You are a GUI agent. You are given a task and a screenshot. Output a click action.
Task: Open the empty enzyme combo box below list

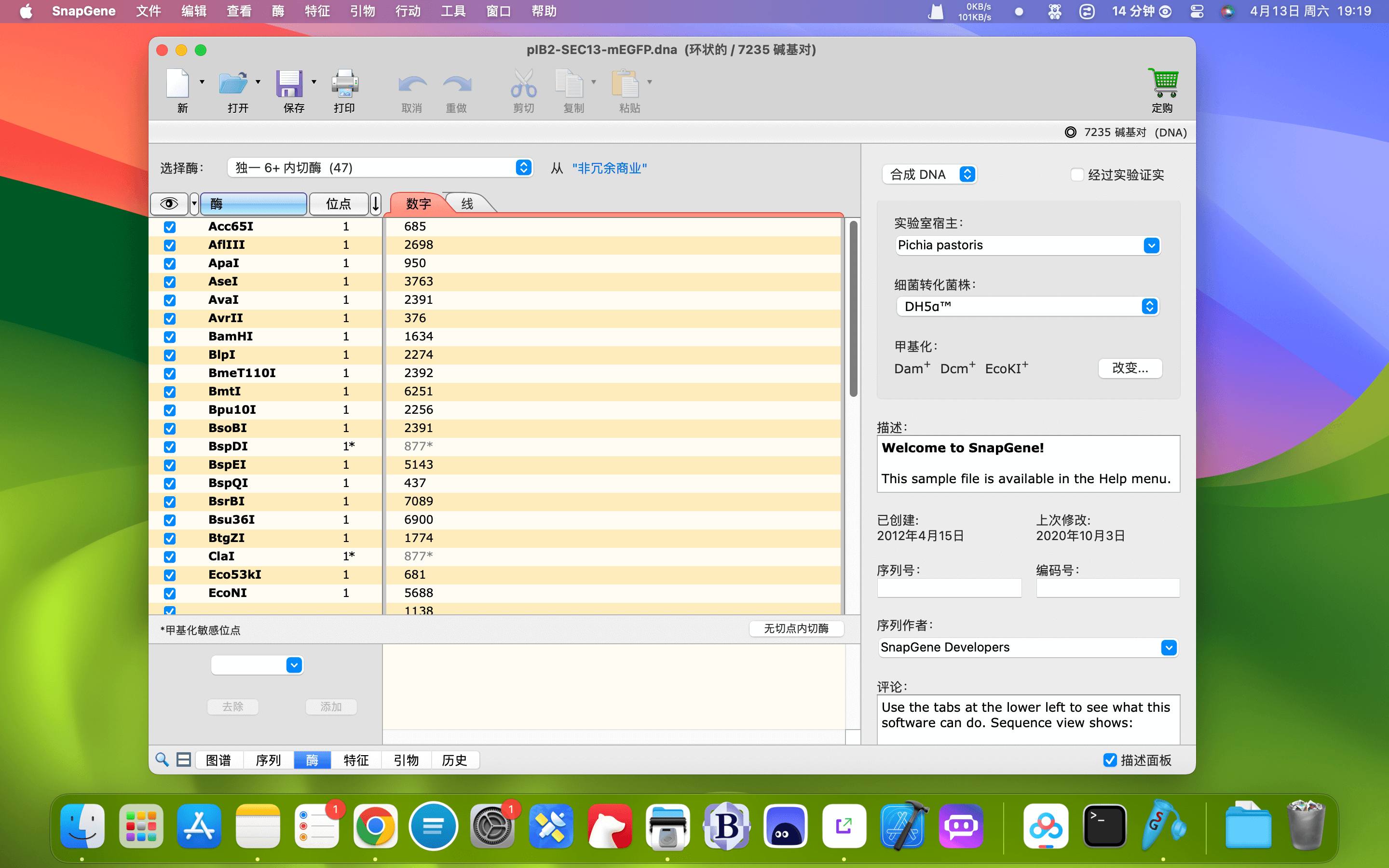pyautogui.click(x=257, y=665)
